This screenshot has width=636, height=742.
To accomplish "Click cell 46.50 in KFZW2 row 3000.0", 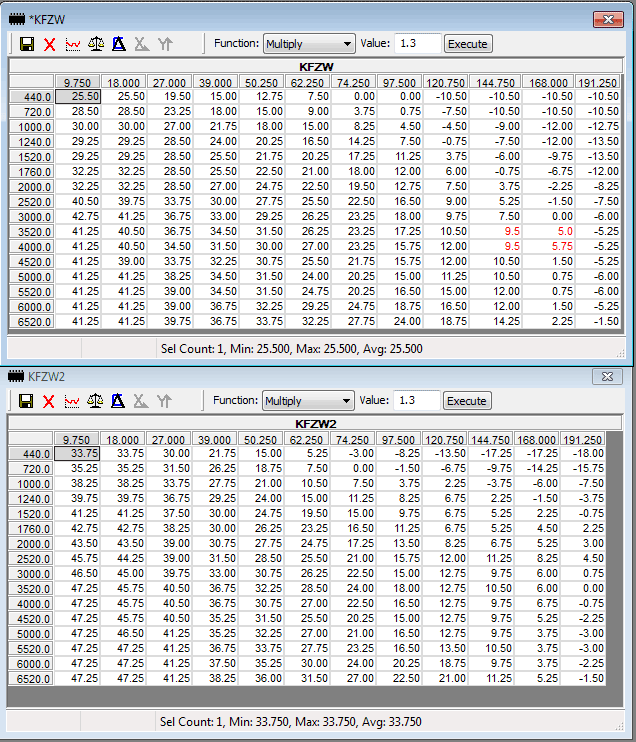I will (x=77, y=573).
